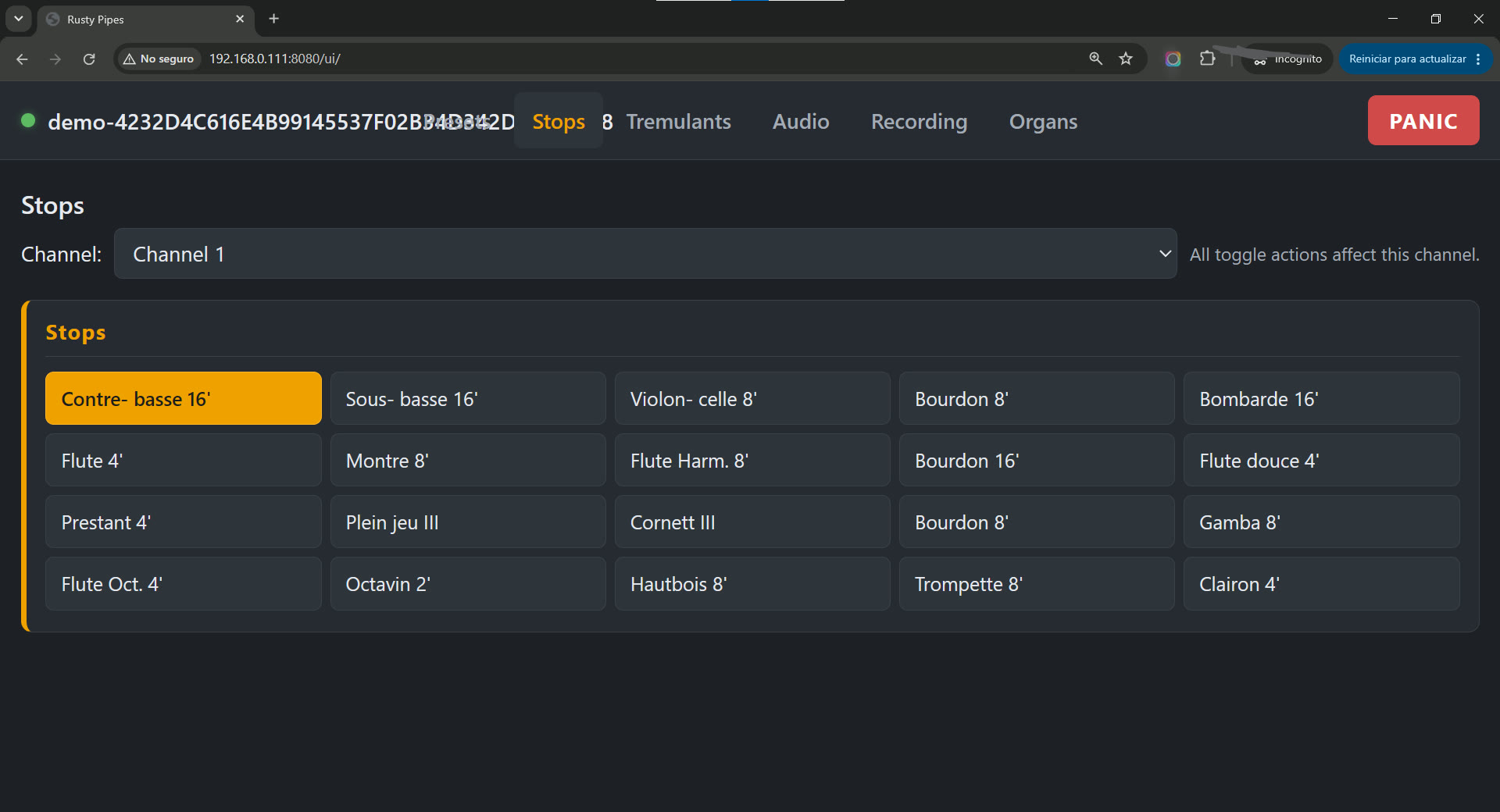The image size is (1500, 812).
Task: Toggle the Prestant 4' stop
Action: (x=183, y=522)
